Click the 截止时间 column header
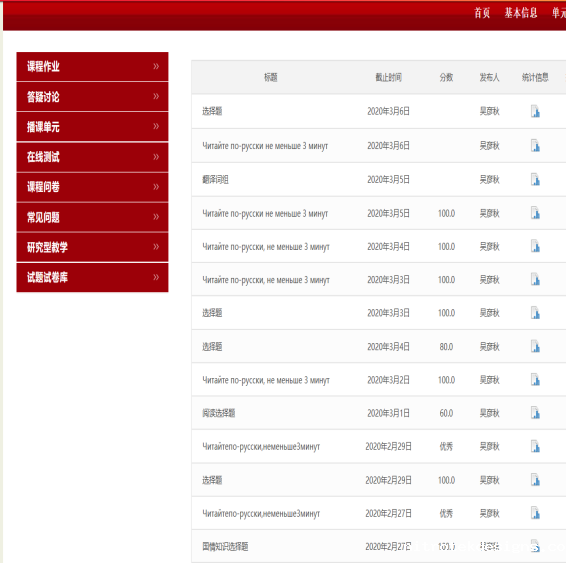Image resolution: width=566 pixels, height=563 pixels. pyautogui.click(x=388, y=77)
